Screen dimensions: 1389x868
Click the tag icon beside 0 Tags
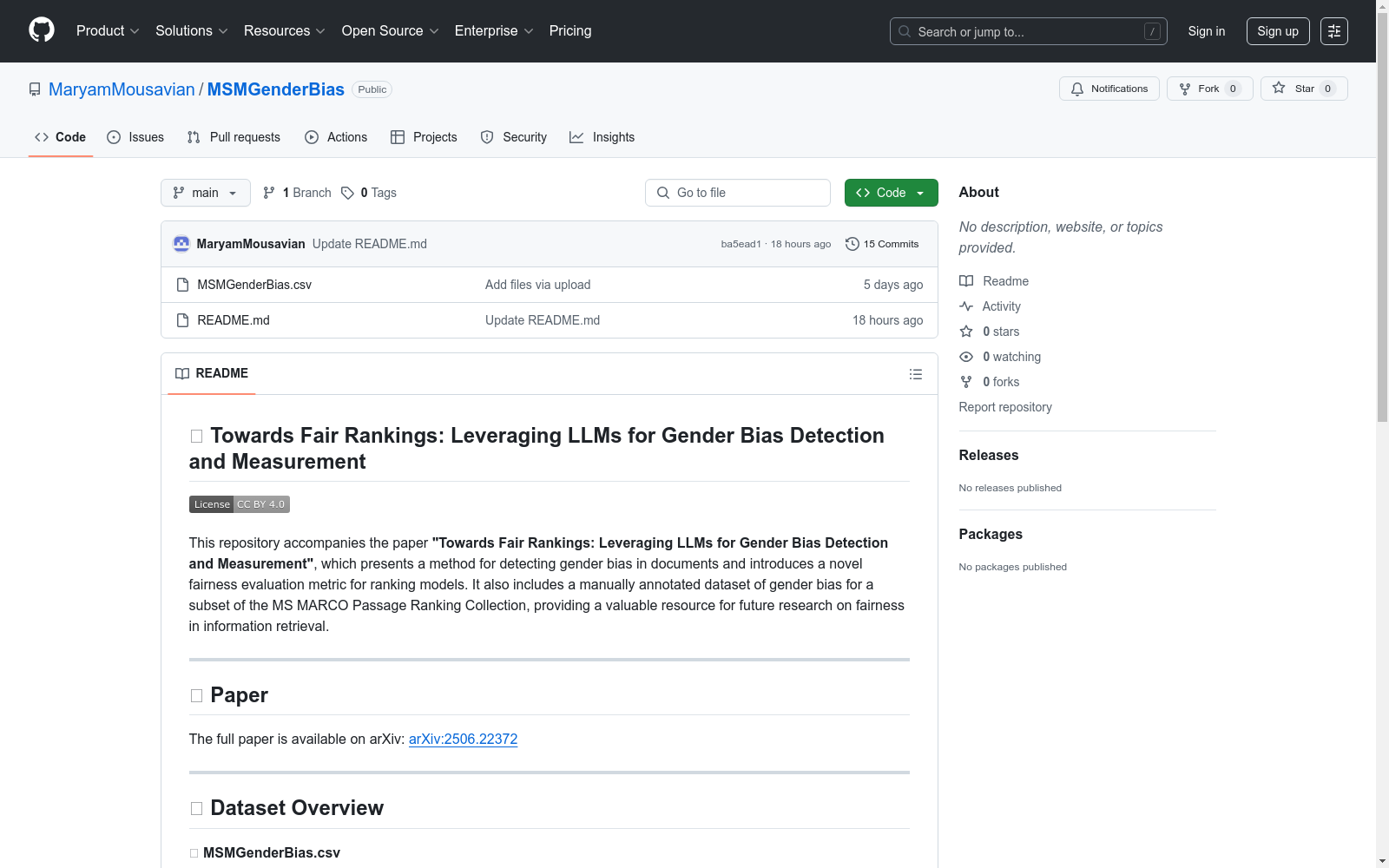pyautogui.click(x=347, y=193)
